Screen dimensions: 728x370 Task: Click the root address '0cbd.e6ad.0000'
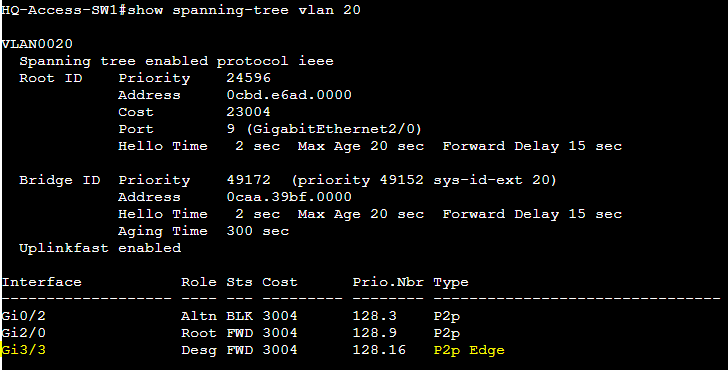pos(289,95)
